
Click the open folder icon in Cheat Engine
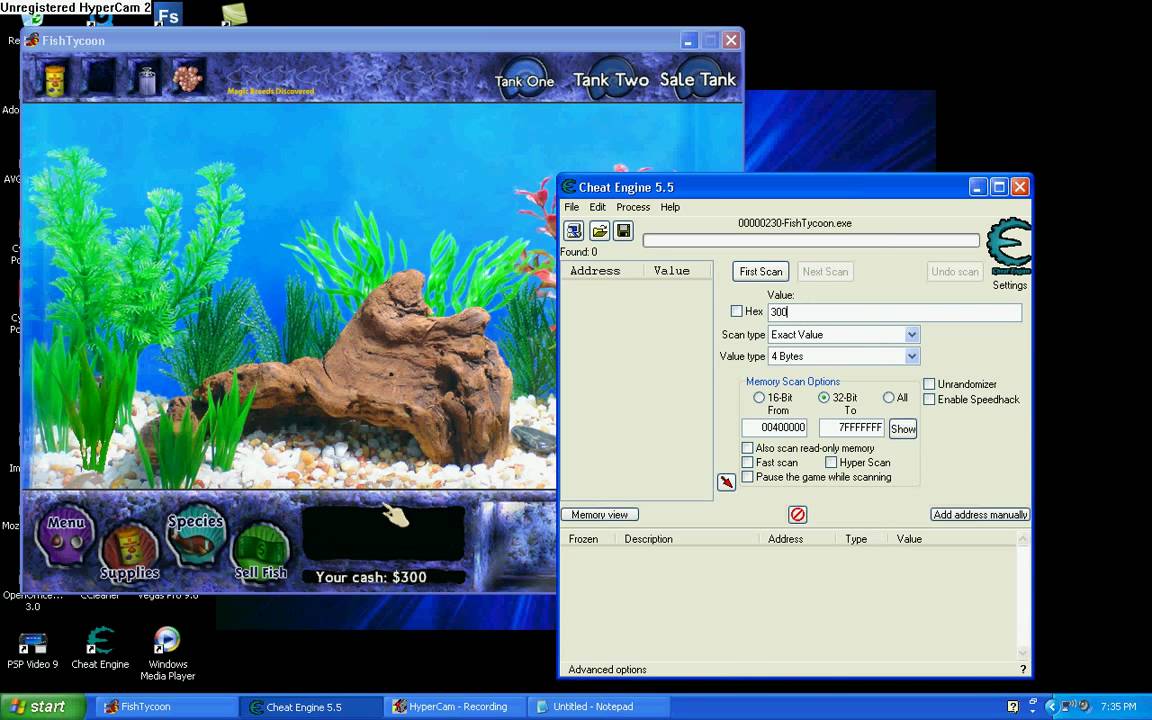click(600, 231)
